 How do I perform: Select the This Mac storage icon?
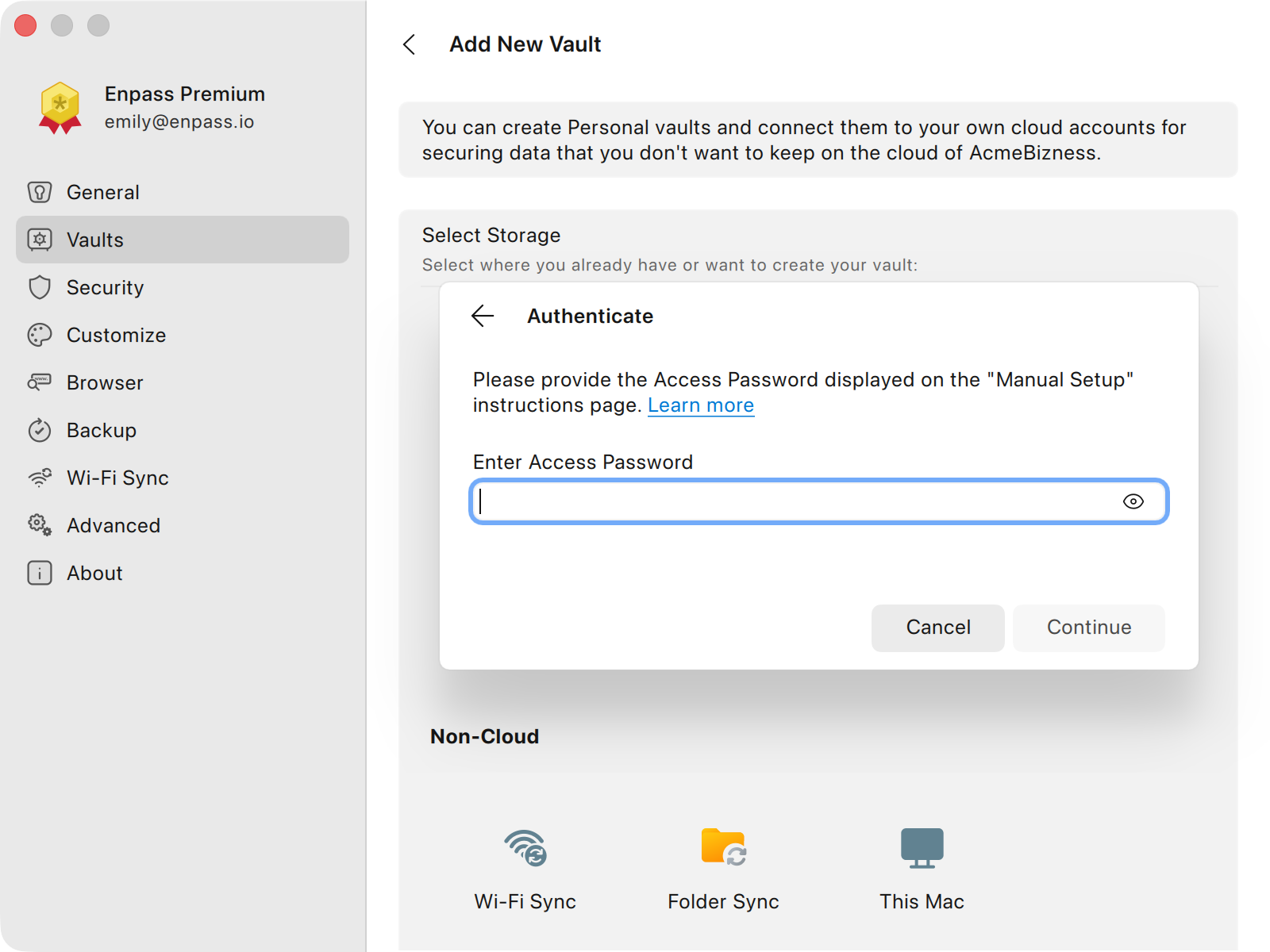point(922,848)
